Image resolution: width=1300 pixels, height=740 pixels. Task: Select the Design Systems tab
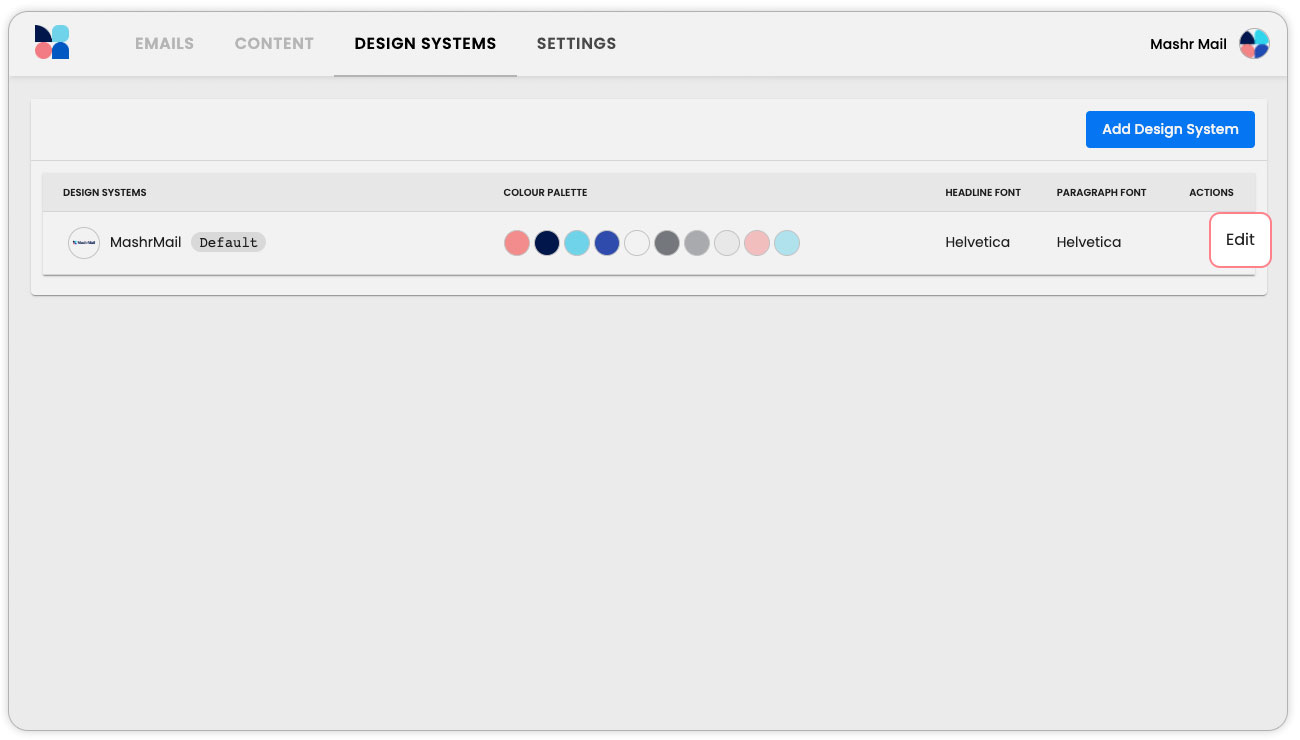[x=425, y=44]
